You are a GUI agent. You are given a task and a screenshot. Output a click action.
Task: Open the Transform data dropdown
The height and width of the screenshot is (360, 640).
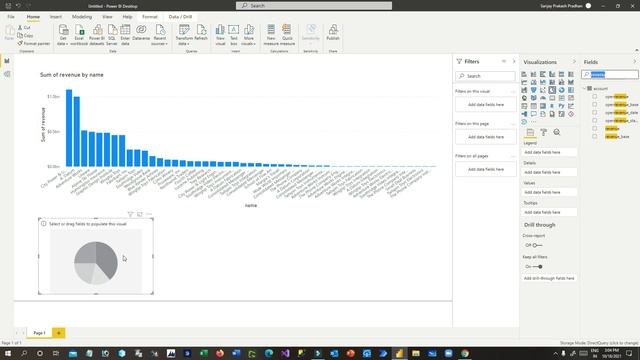pos(184,34)
